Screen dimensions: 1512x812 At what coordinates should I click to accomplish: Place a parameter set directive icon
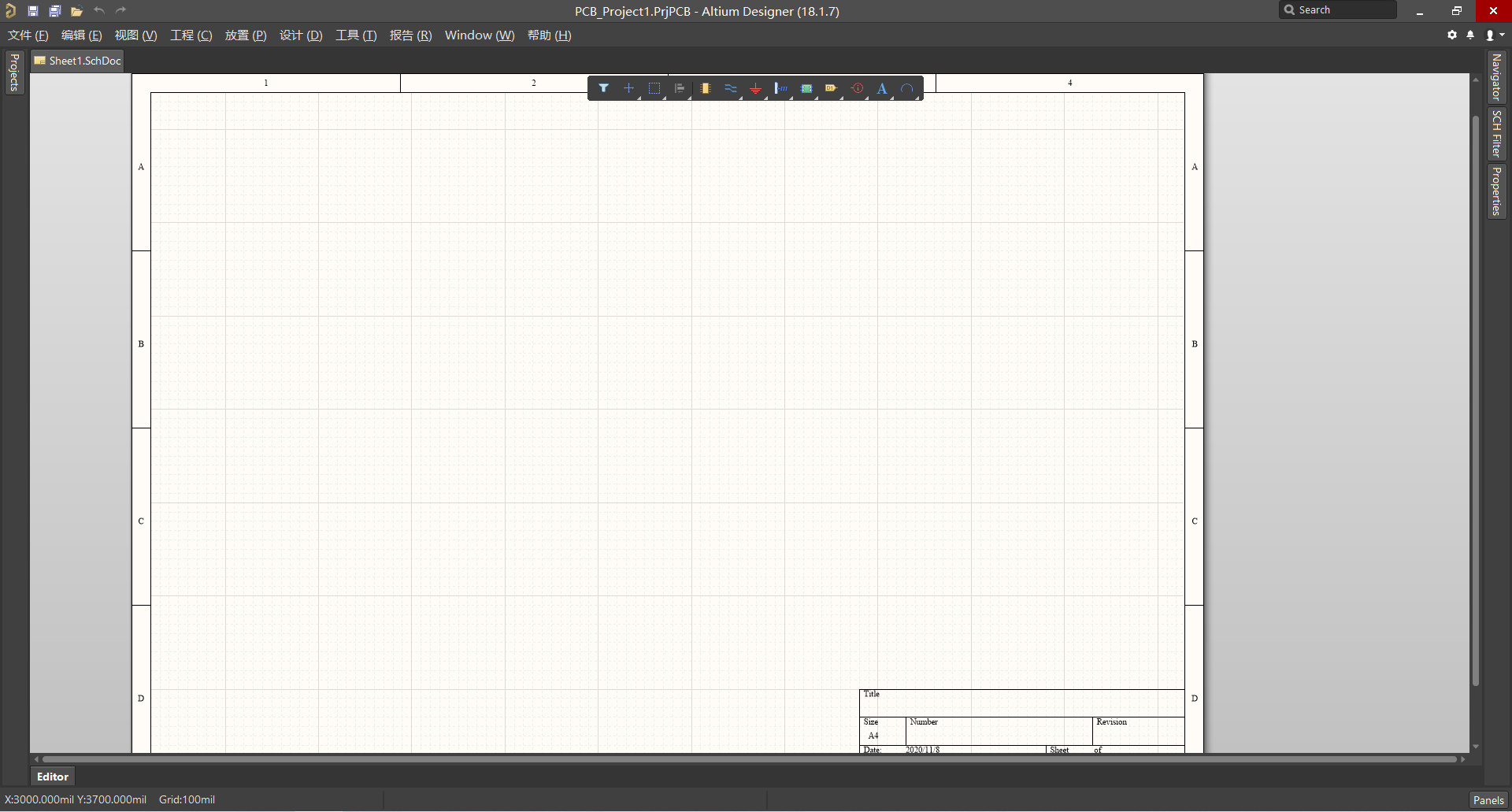[857, 88]
